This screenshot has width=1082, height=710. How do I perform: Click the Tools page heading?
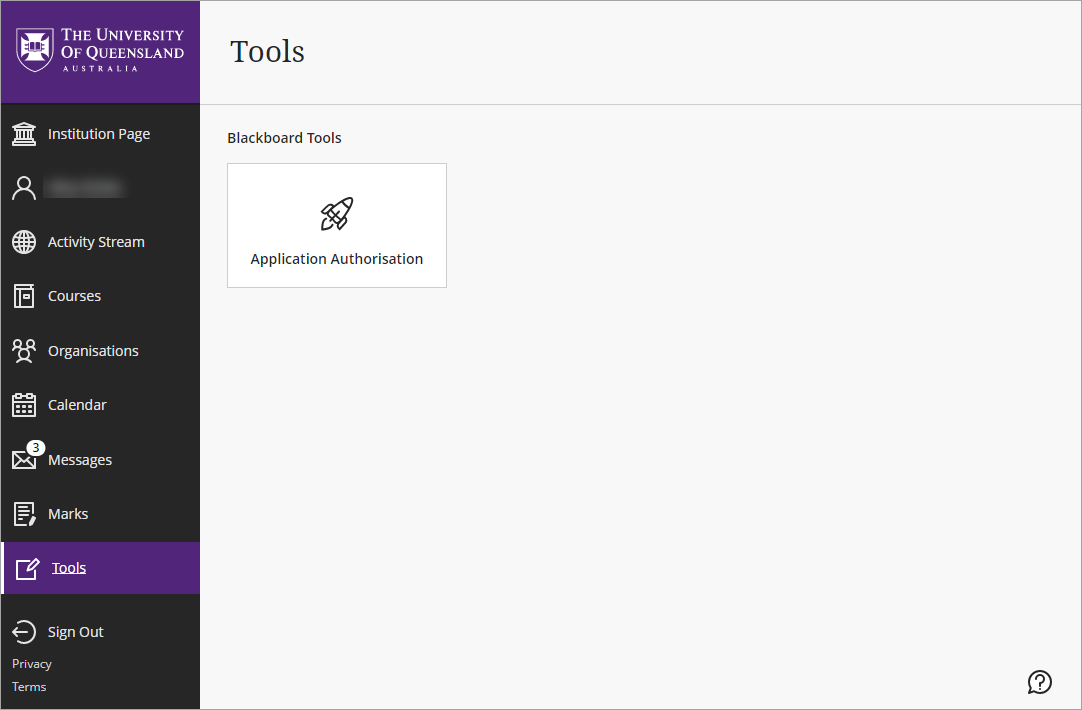point(267,52)
